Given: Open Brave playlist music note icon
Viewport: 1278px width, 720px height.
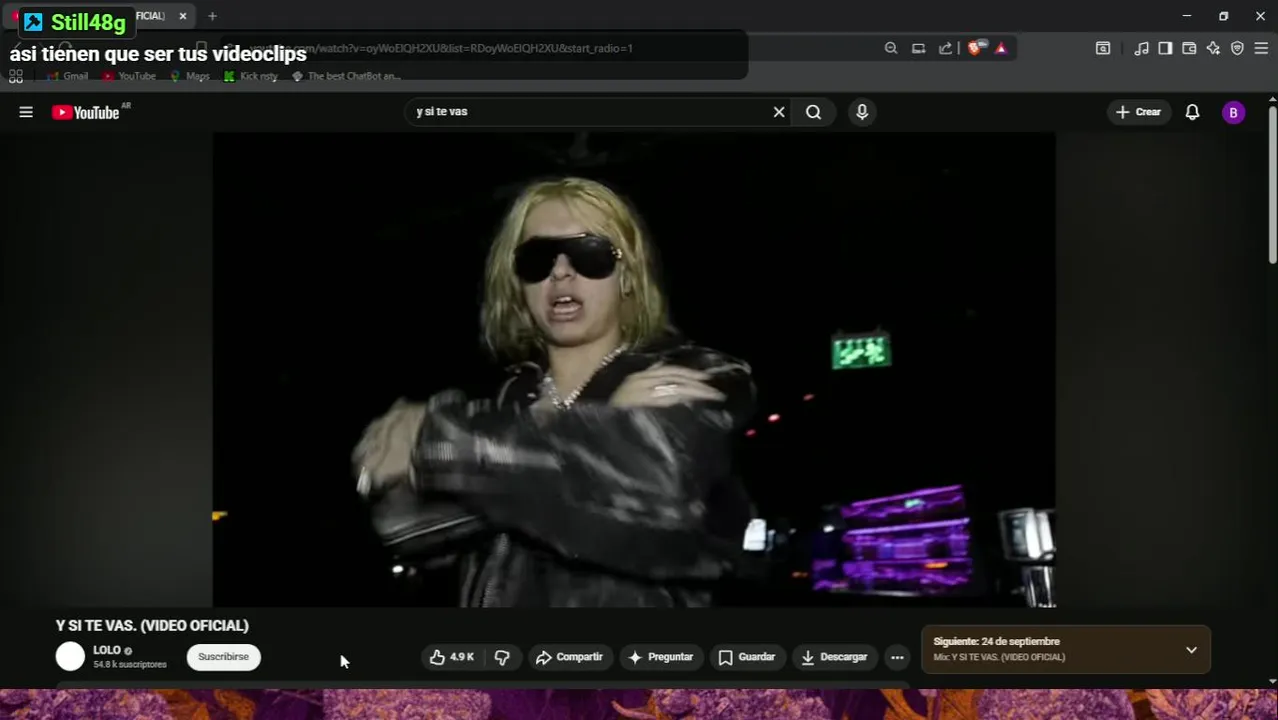Looking at the screenshot, I should 1141,48.
